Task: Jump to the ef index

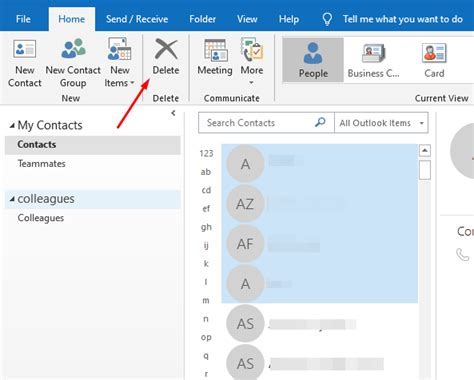Action: click(x=206, y=208)
